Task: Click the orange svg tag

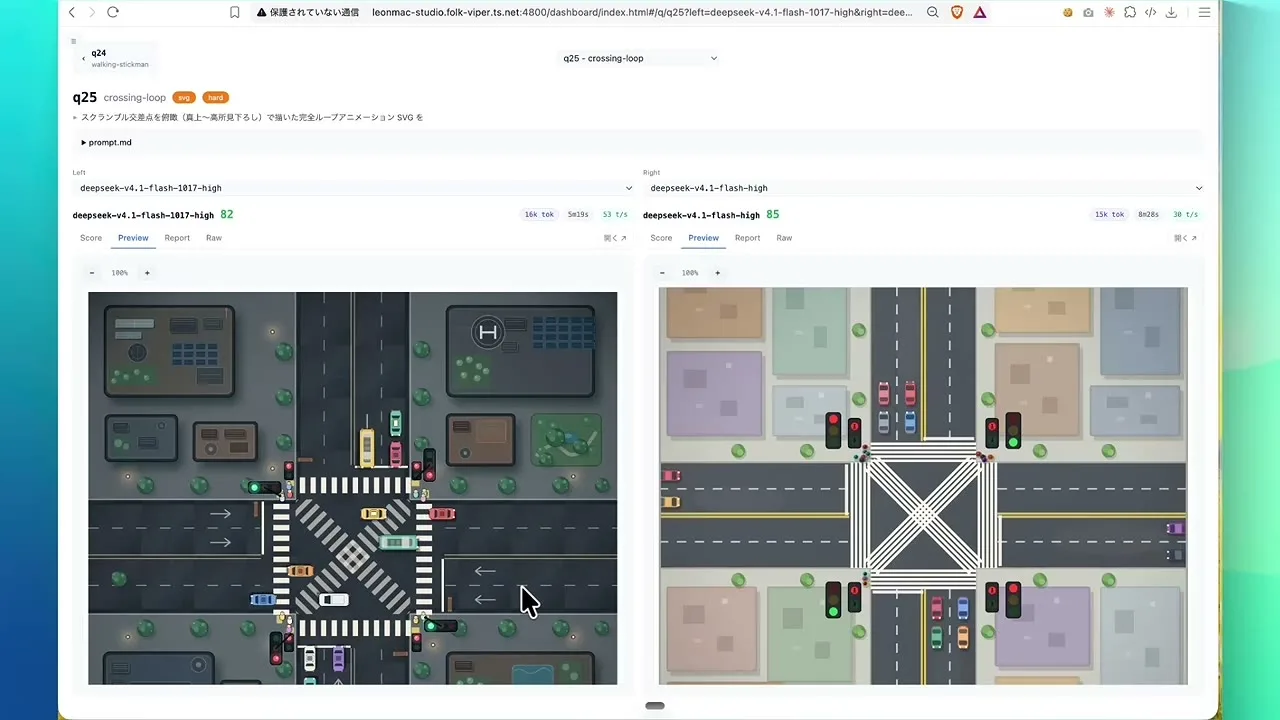Action: point(184,98)
